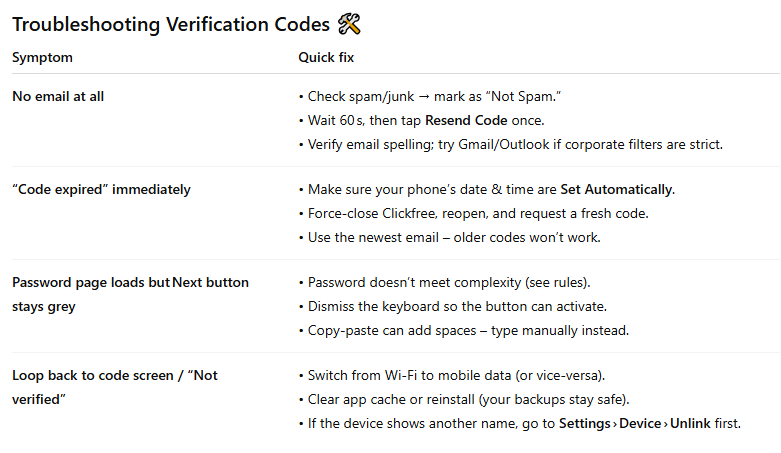
Task: Click the "Dismiss the keyboard" tip
Action: point(453,306)
